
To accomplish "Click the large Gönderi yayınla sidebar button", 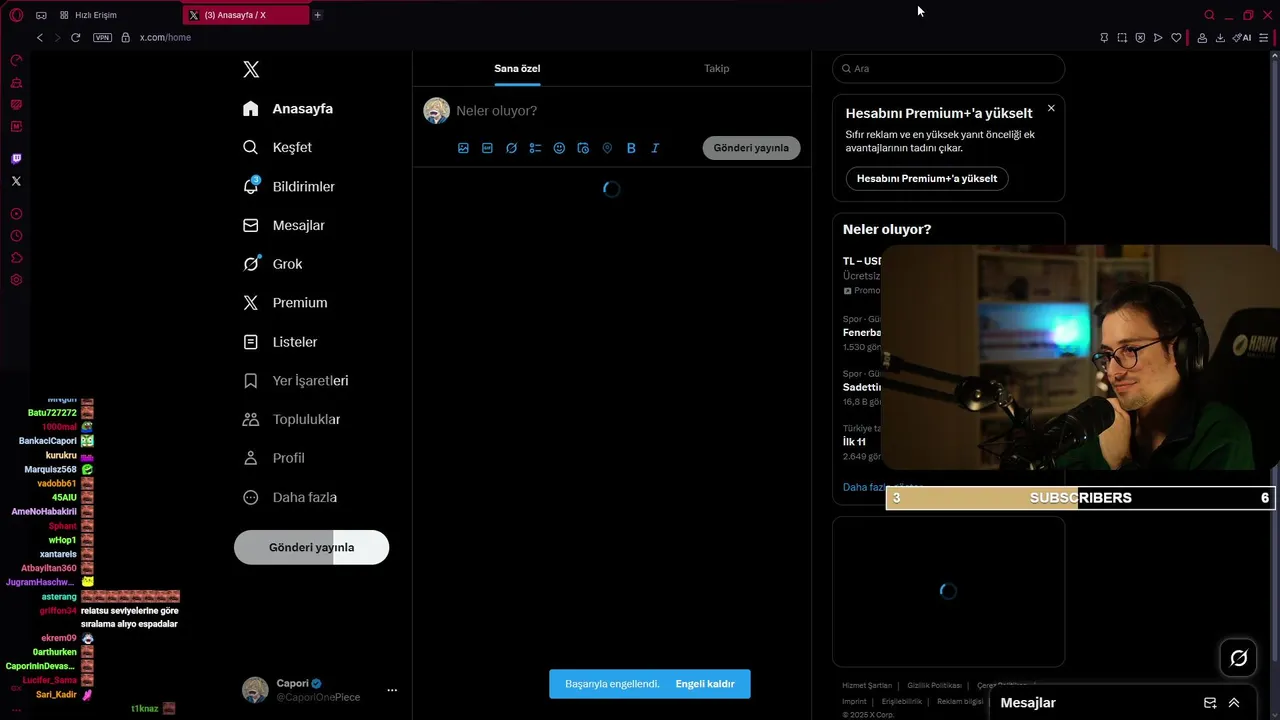I will [311, 547].
